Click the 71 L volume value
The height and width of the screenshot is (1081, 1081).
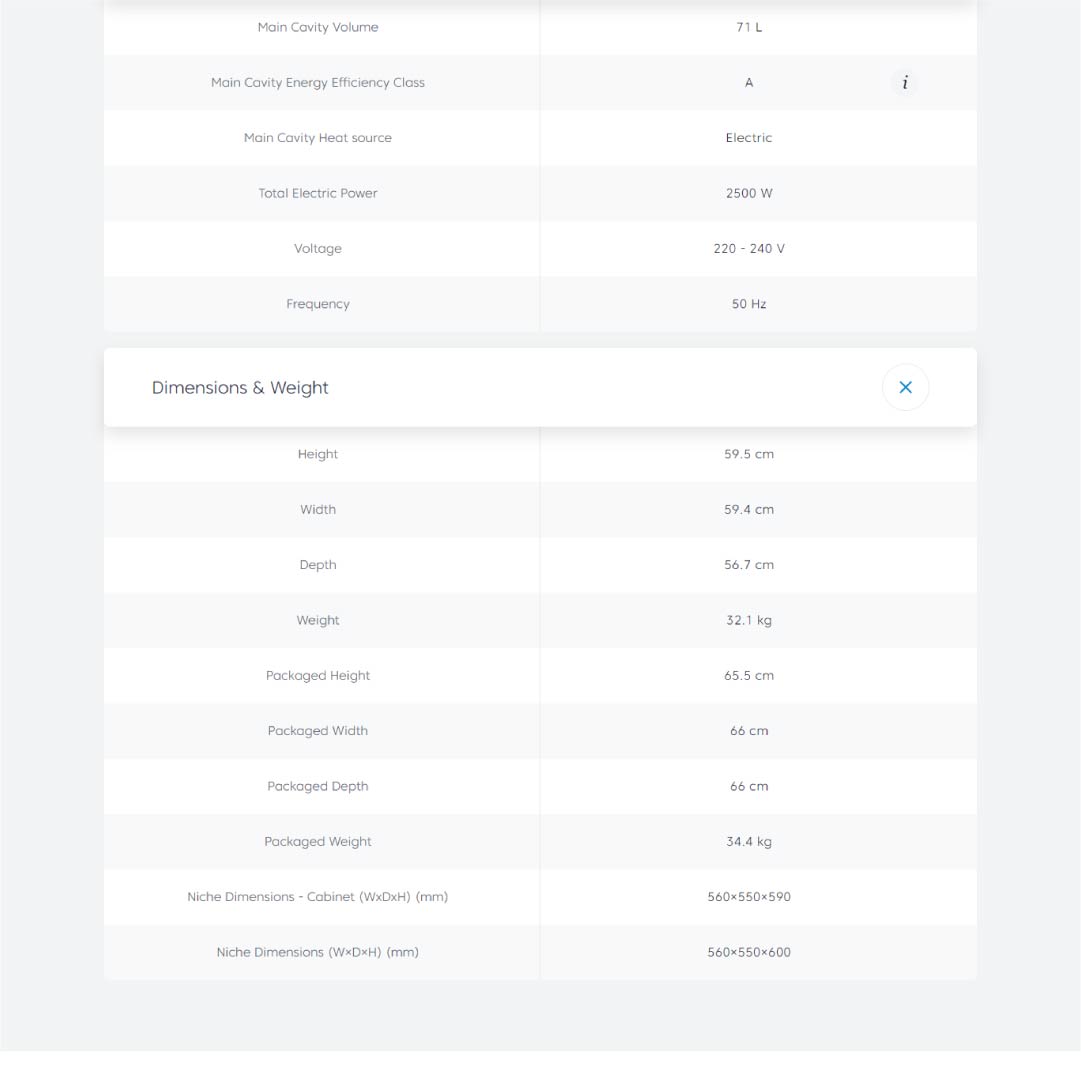click(748, 27)
